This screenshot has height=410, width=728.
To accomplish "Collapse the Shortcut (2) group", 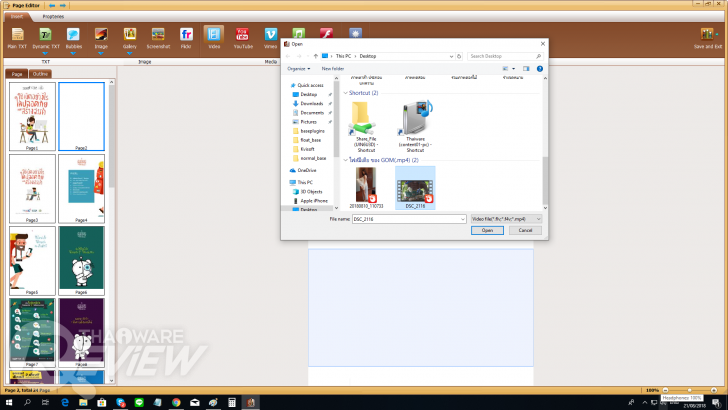I will point(346,93).
